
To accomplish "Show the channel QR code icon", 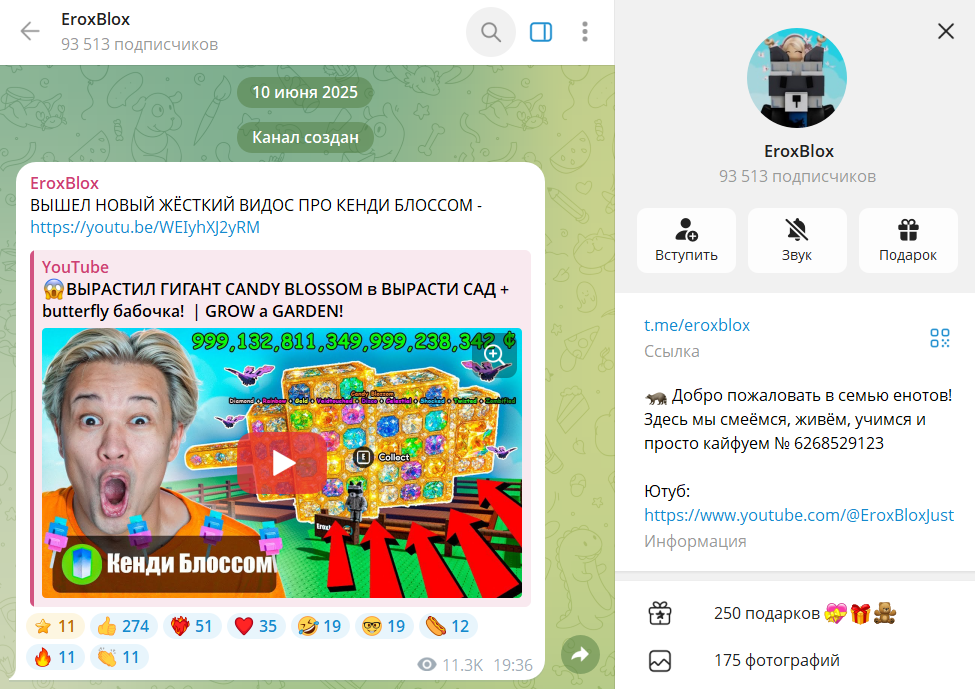I will 940,338.
